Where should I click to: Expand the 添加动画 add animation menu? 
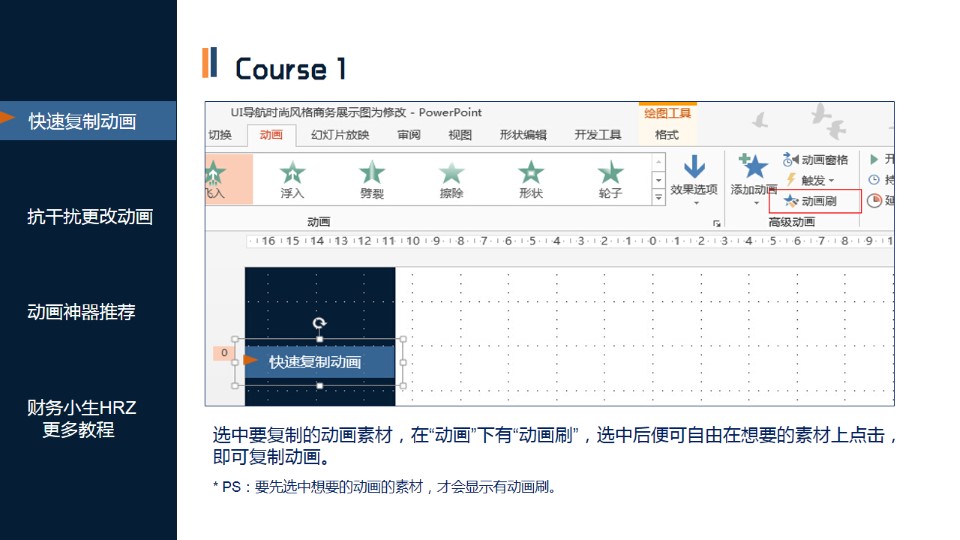(x=753, y=180)
